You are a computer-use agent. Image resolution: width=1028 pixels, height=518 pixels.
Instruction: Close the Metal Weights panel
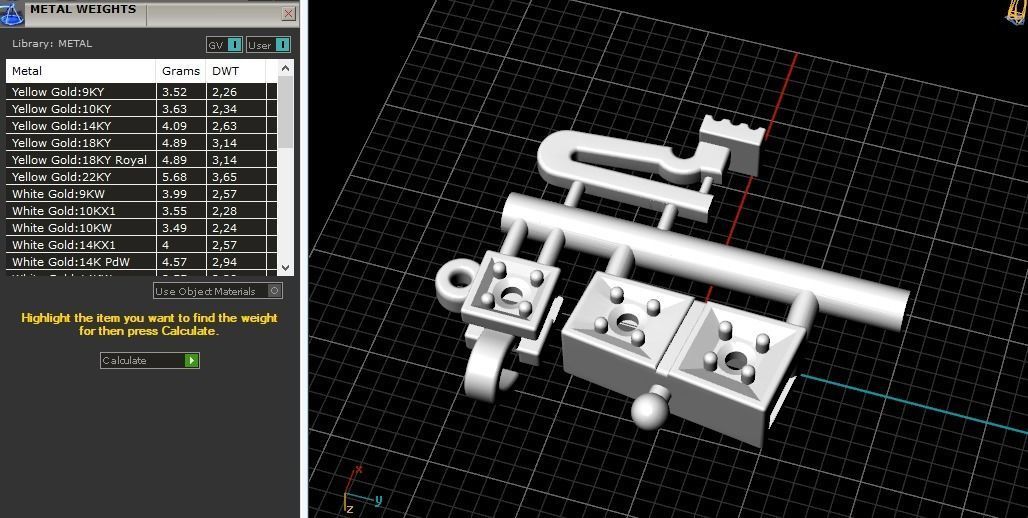click(288, 13)
